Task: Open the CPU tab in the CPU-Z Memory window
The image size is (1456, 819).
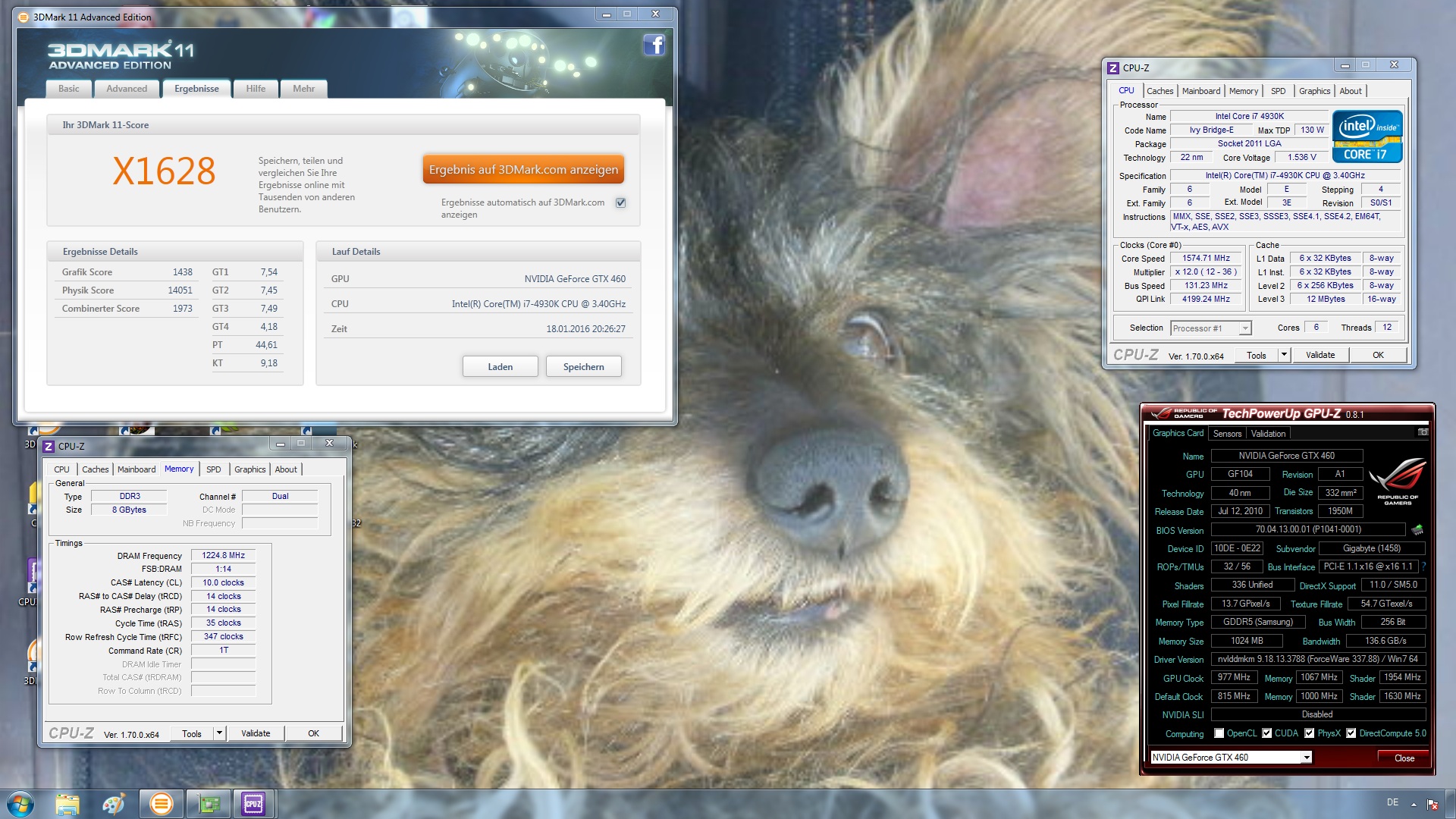Action: click(61, 469)
